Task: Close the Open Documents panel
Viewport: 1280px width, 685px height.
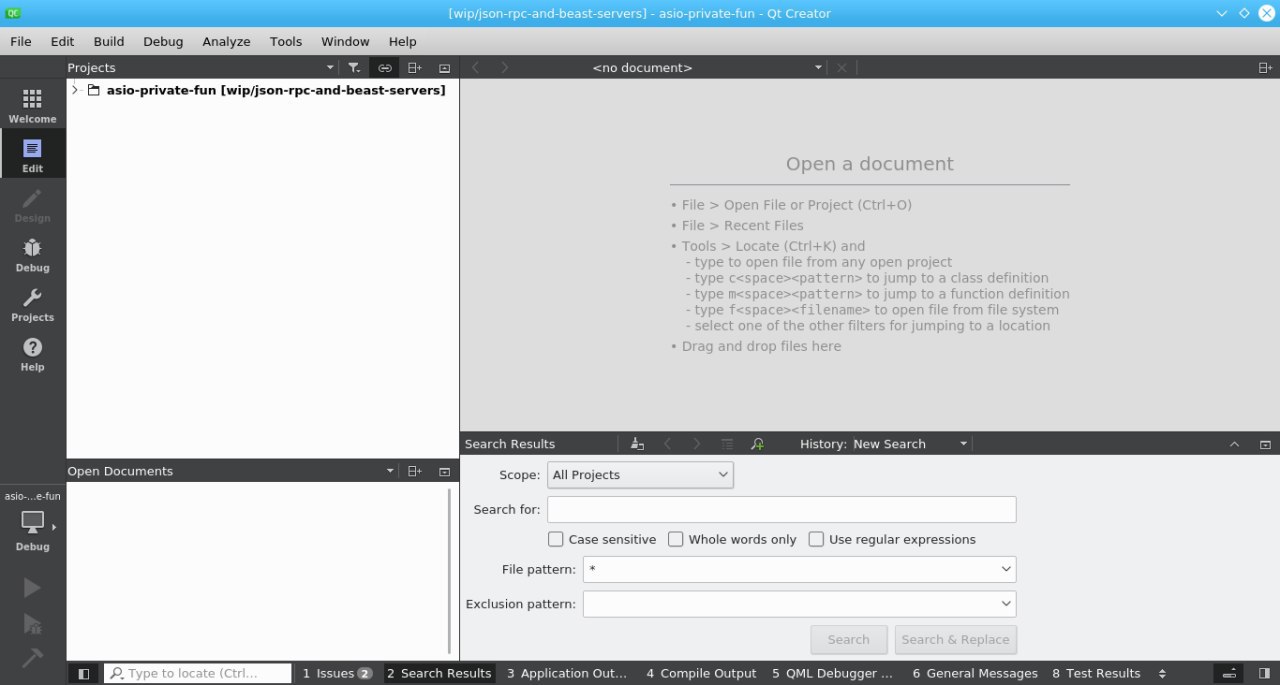Action: pos(445,471)
